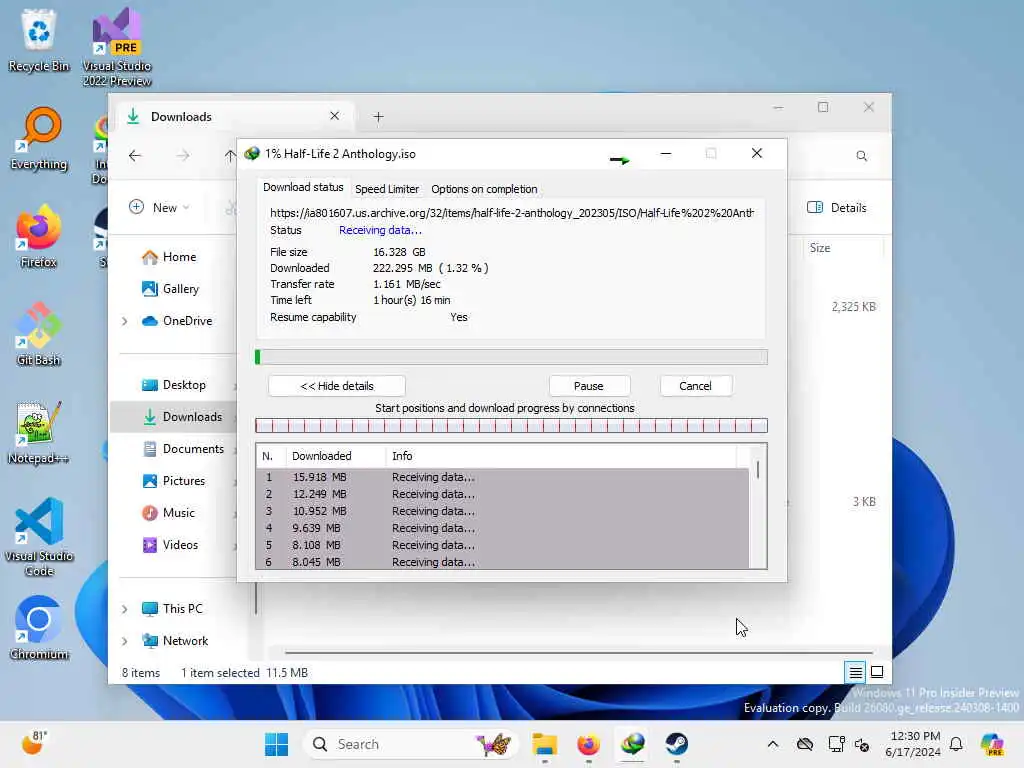The image size is (1024, 768).
Task: Open Notepad++ desktop shortcut
Action: pos(39,432)
